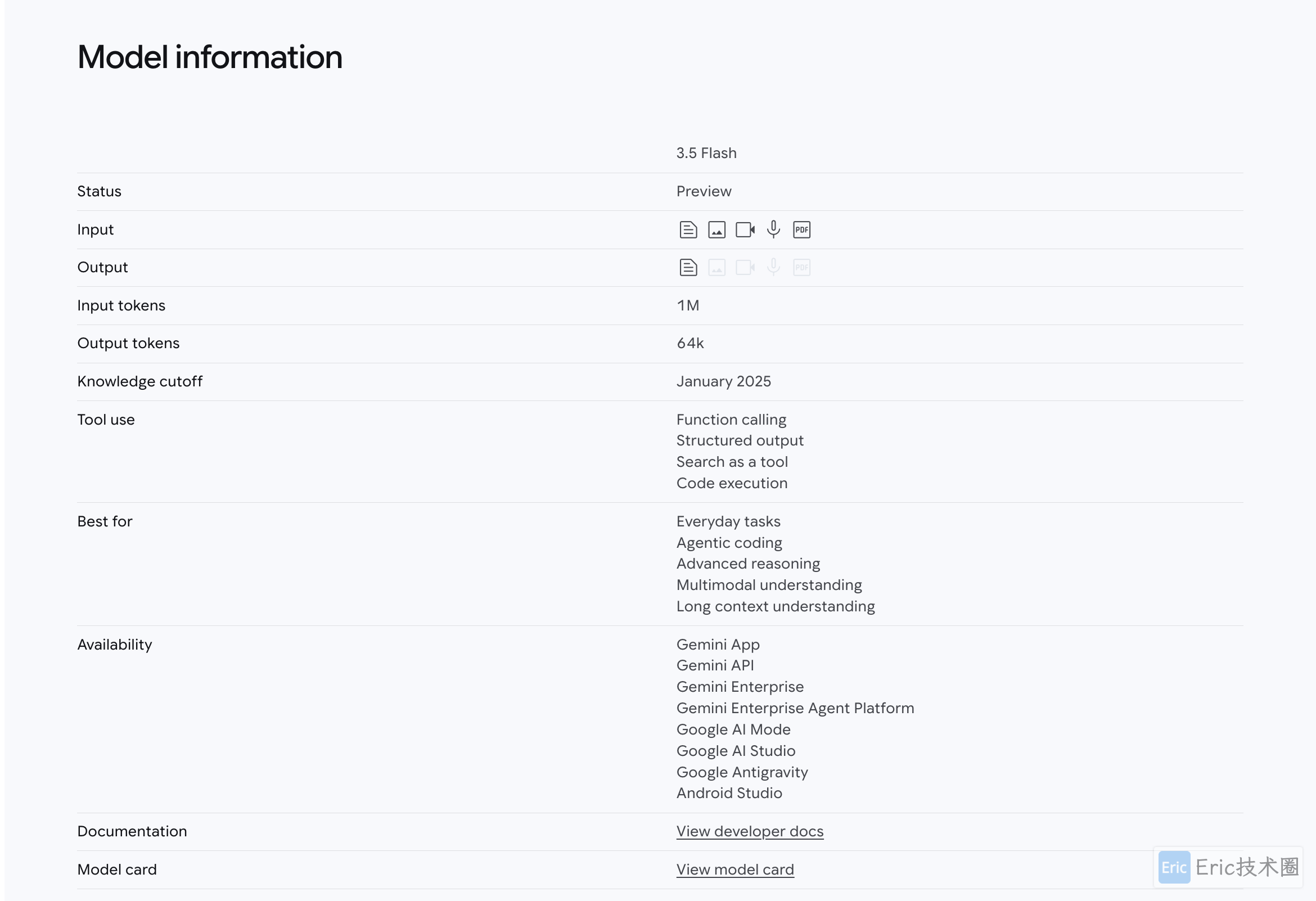Click the 3.5 Flash column header

[x=706, y=153]
